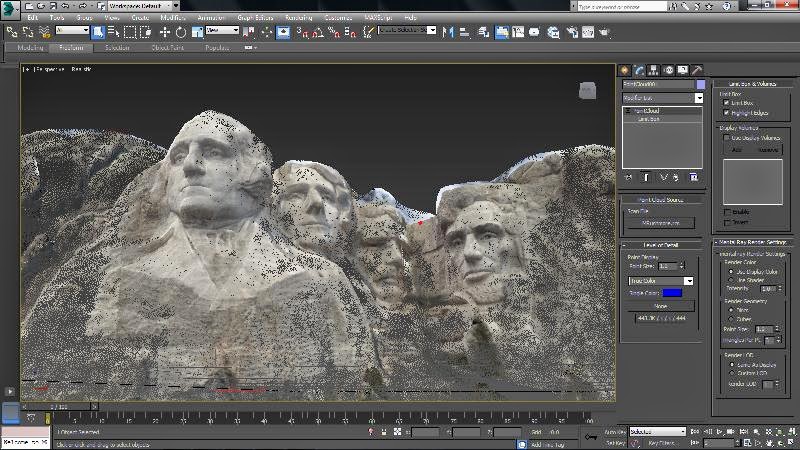Open the Rendering menu
Viewport: 800px width, 450px height.
tap(298, 17)
